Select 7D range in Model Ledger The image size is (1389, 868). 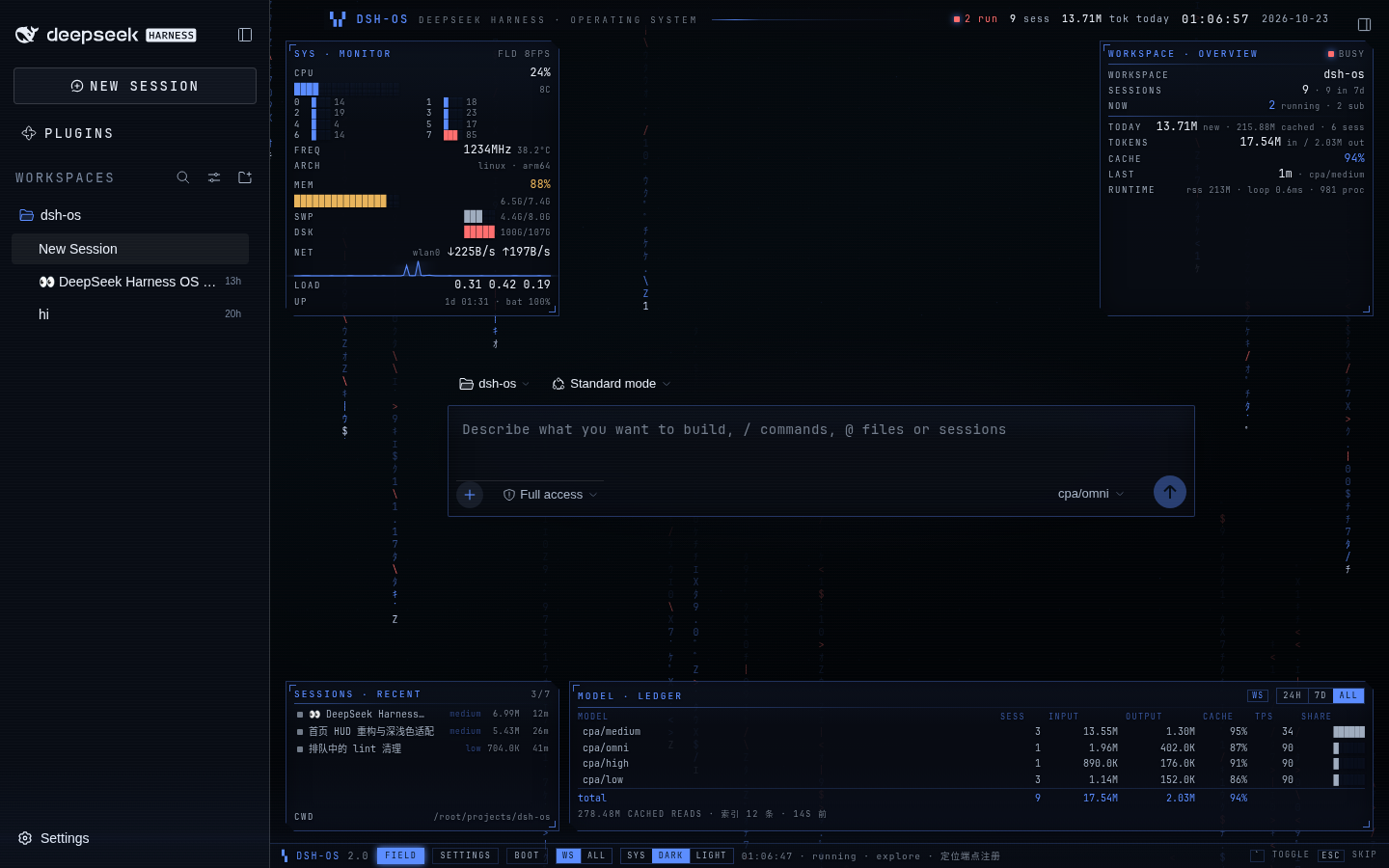1321,695
